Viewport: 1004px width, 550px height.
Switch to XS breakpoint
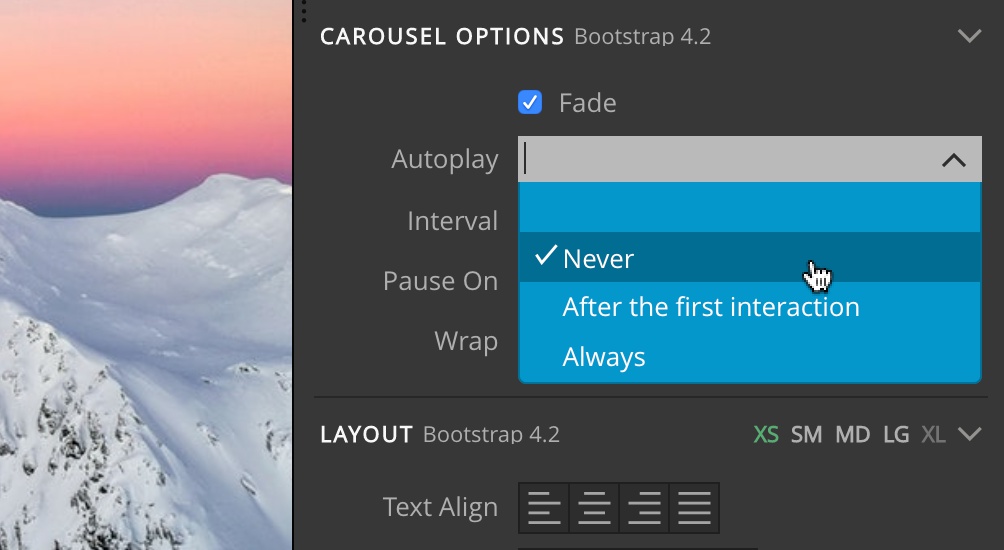(766, 435)
